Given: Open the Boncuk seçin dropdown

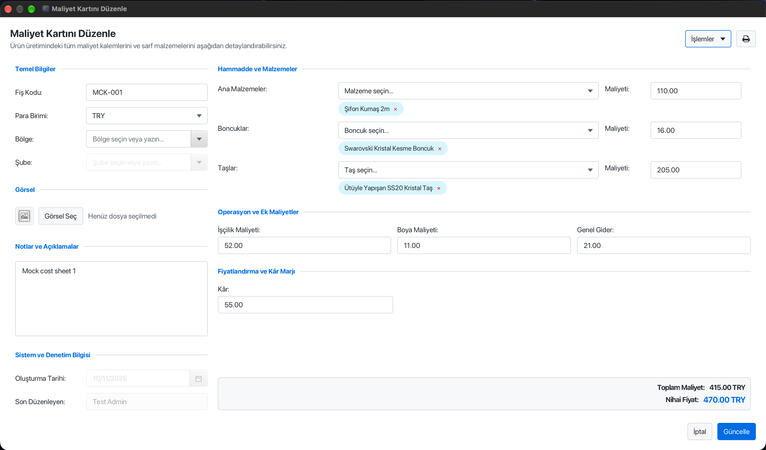Looking at the screenshot, I should coord(468,130).
